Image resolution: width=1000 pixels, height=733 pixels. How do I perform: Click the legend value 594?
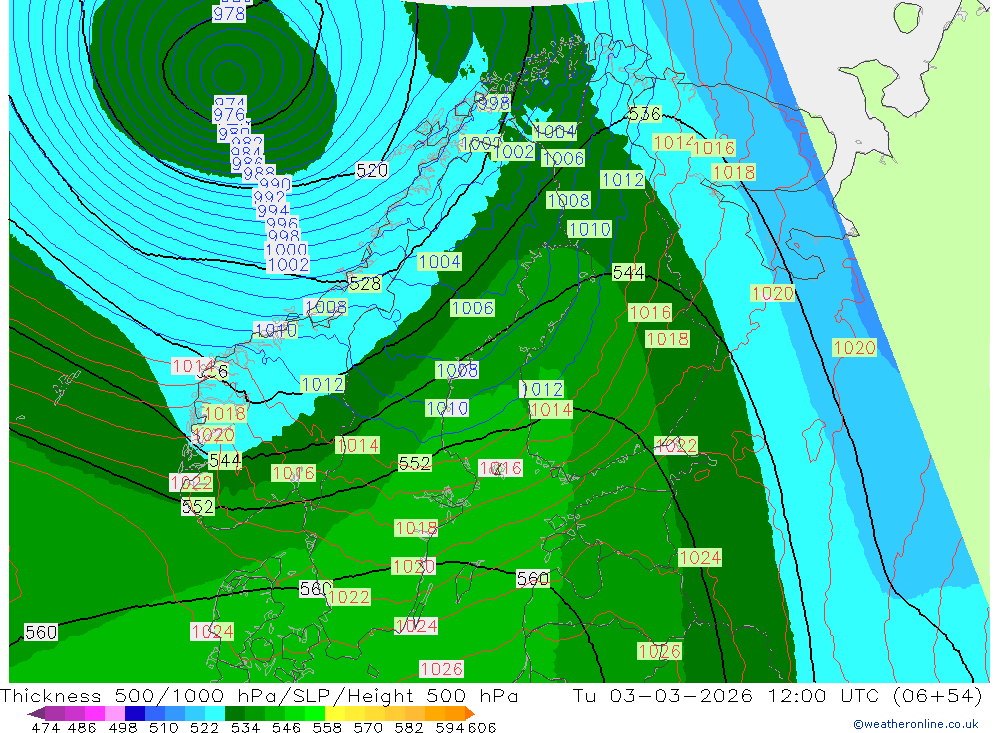click(449, 727)
